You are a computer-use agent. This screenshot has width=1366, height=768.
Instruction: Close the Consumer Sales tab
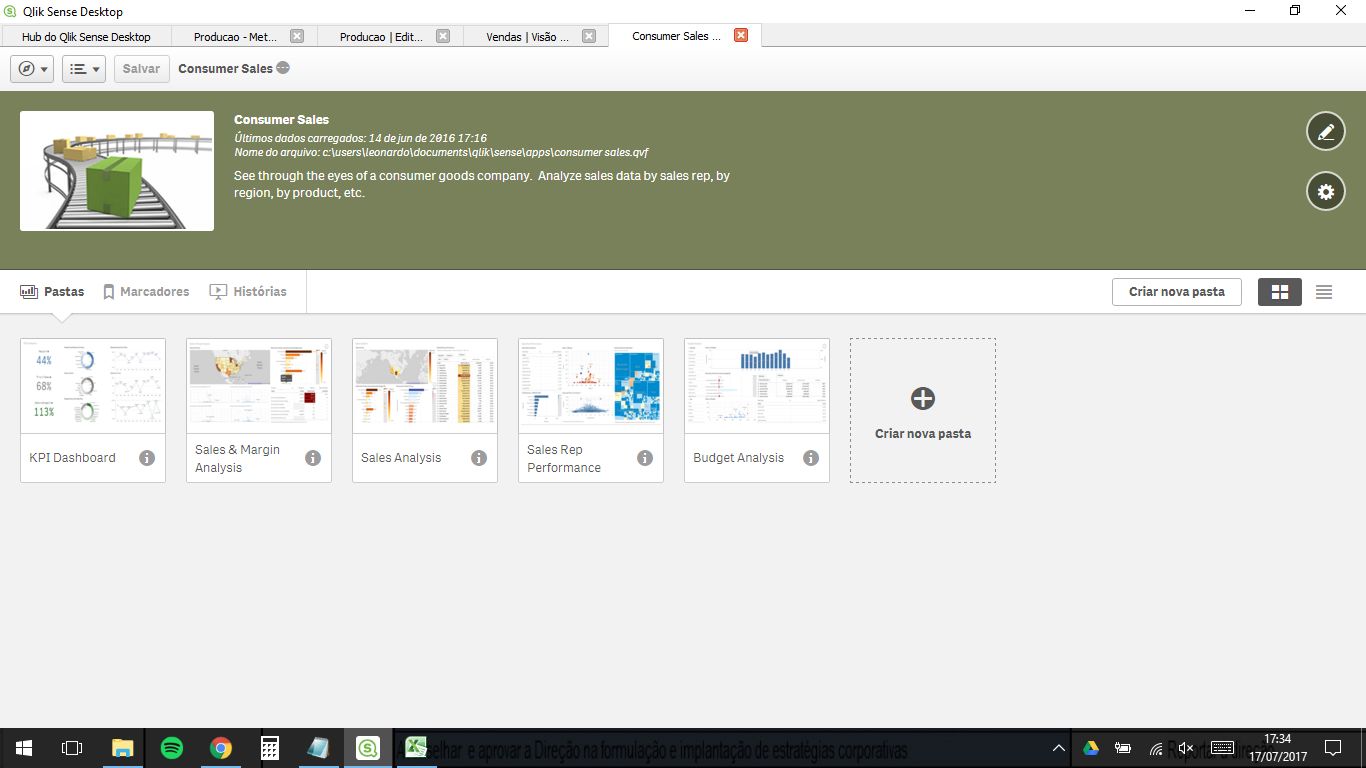coord(741,35)
